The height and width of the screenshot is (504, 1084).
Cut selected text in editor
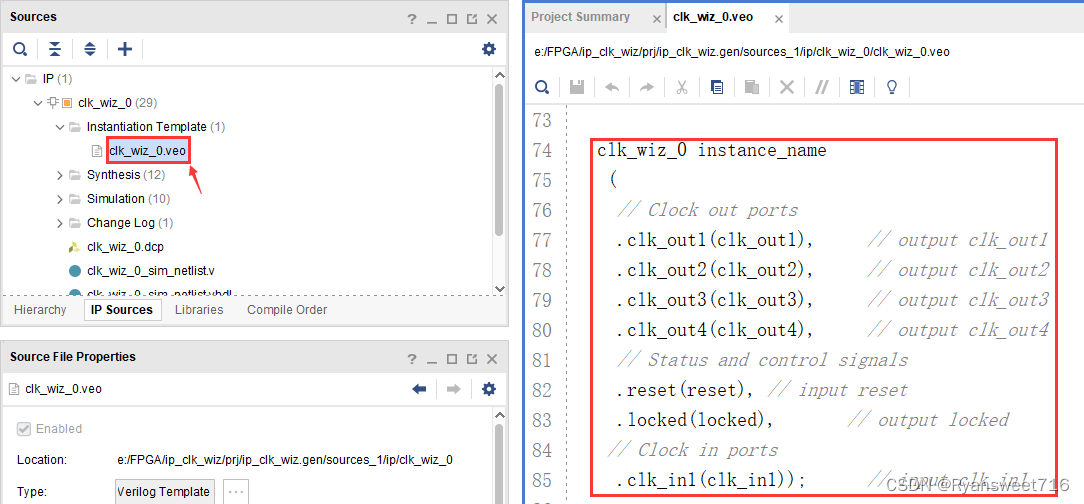[682, 86]
